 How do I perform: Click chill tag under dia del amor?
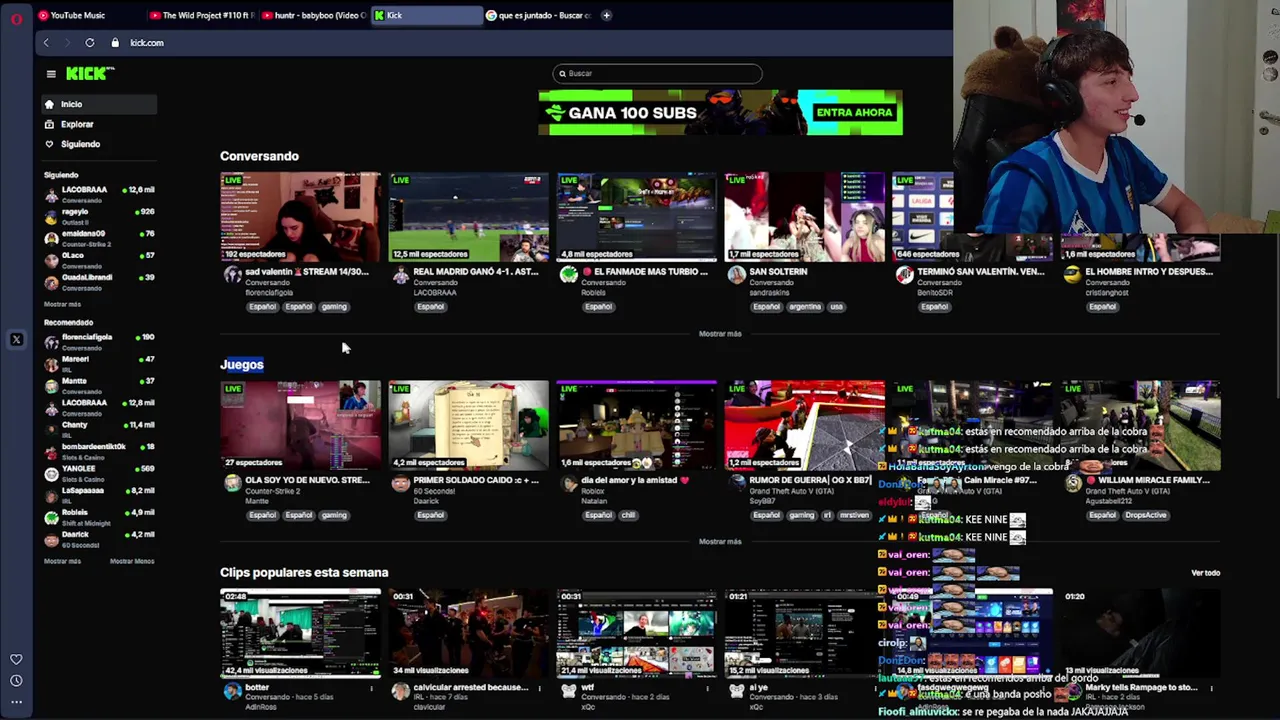tap(628, 515)
